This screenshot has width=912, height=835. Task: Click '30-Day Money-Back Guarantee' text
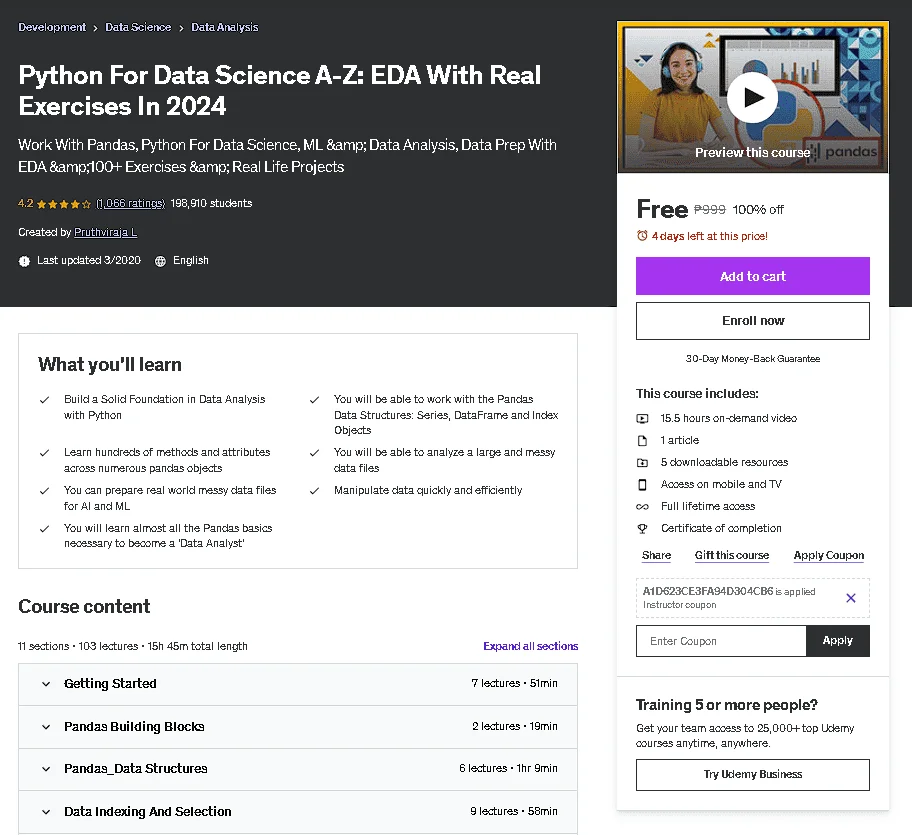[x=753, y=359]
